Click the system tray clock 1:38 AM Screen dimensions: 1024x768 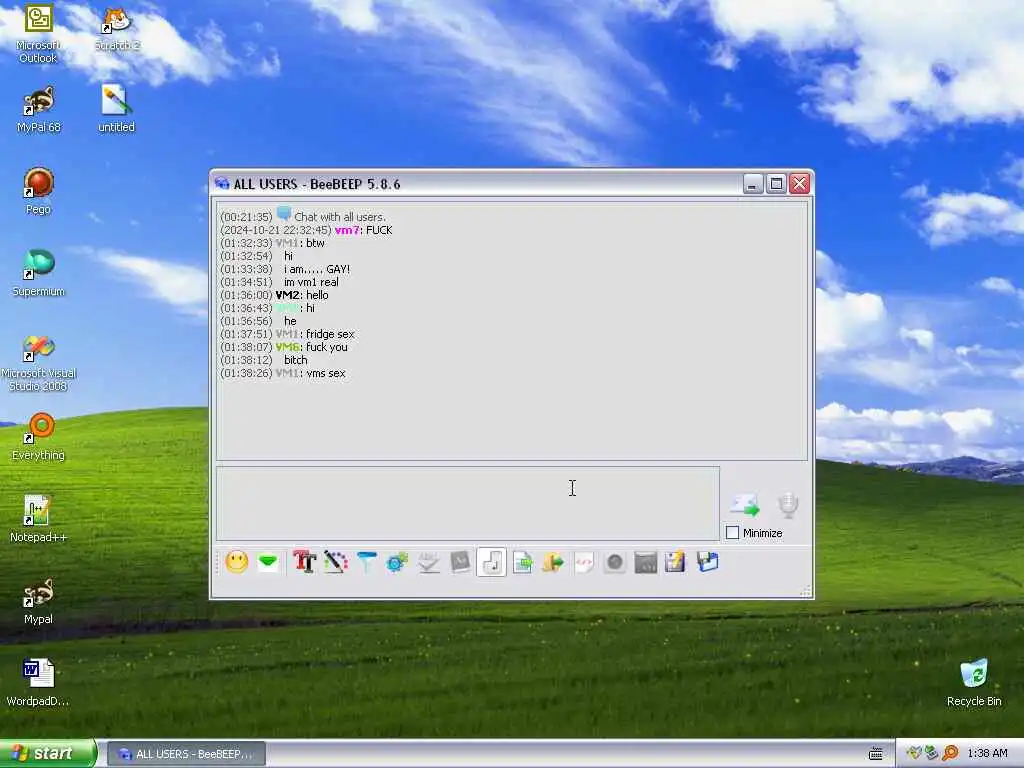click(x=987, y=753)
